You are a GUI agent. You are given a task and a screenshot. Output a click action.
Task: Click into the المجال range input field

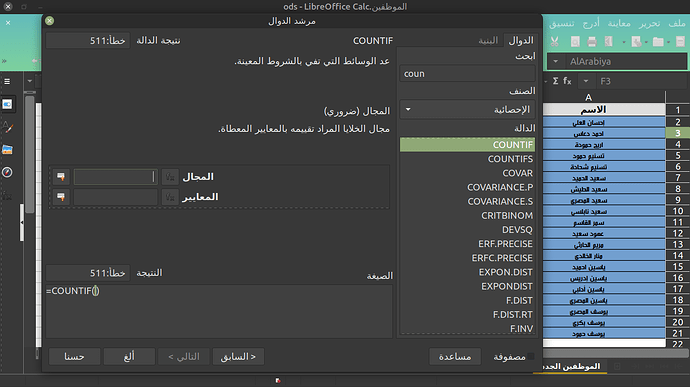(x=115, y=177)
